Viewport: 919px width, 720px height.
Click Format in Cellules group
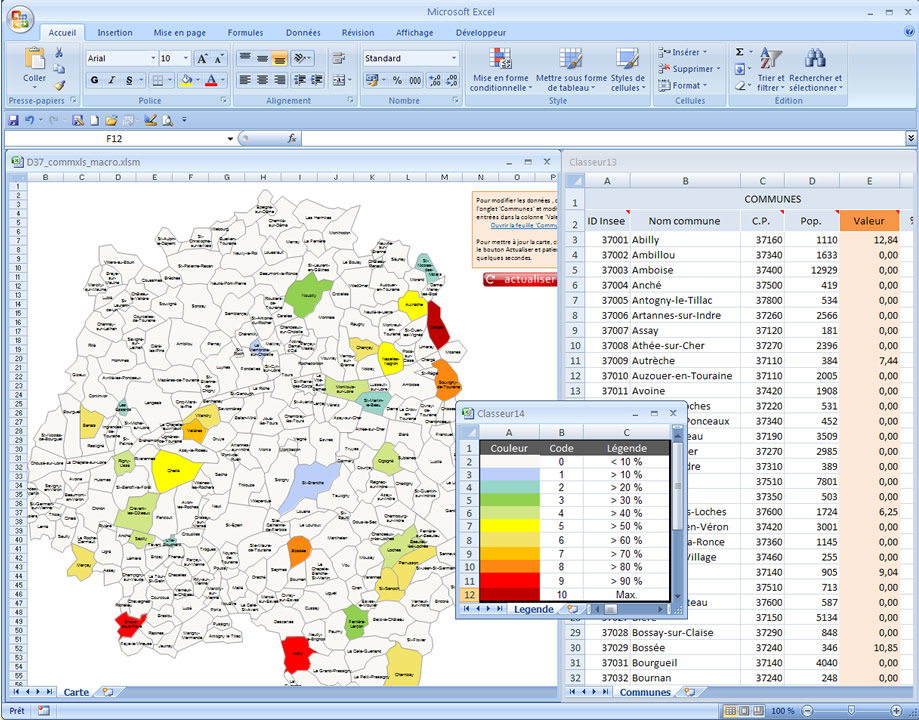tap(683, 85)
